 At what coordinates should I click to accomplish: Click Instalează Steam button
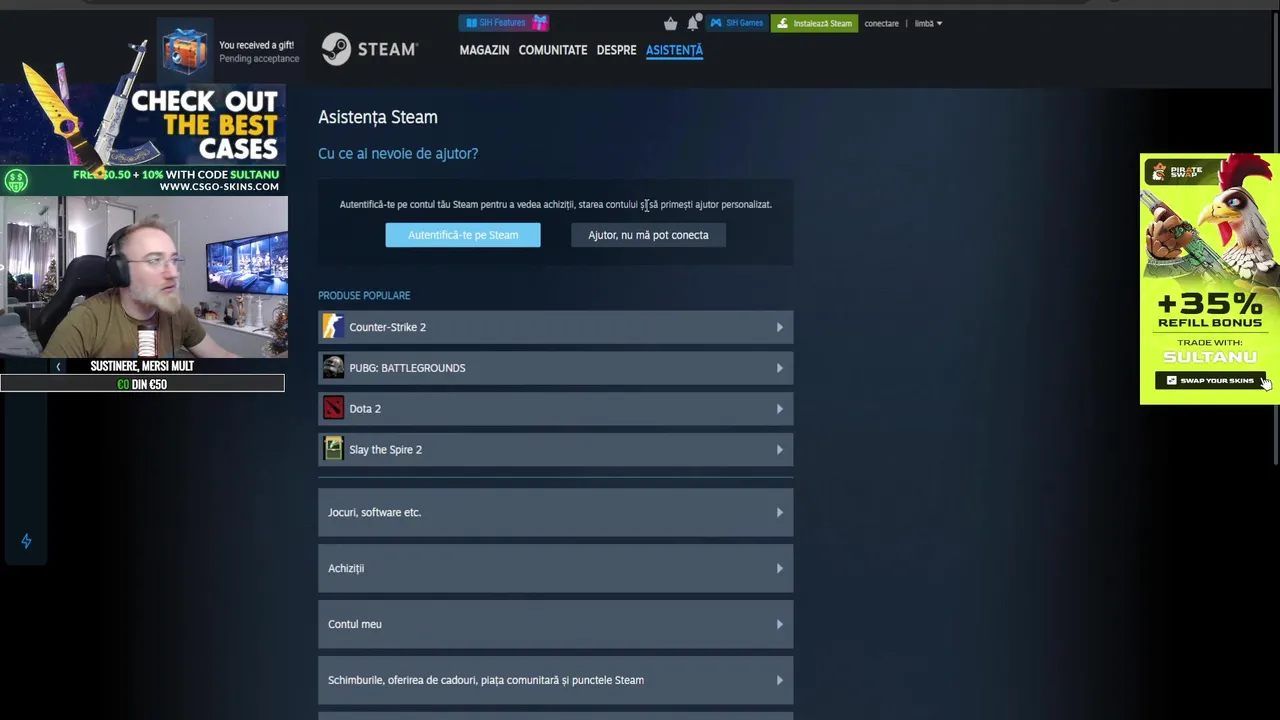(814, 23)
